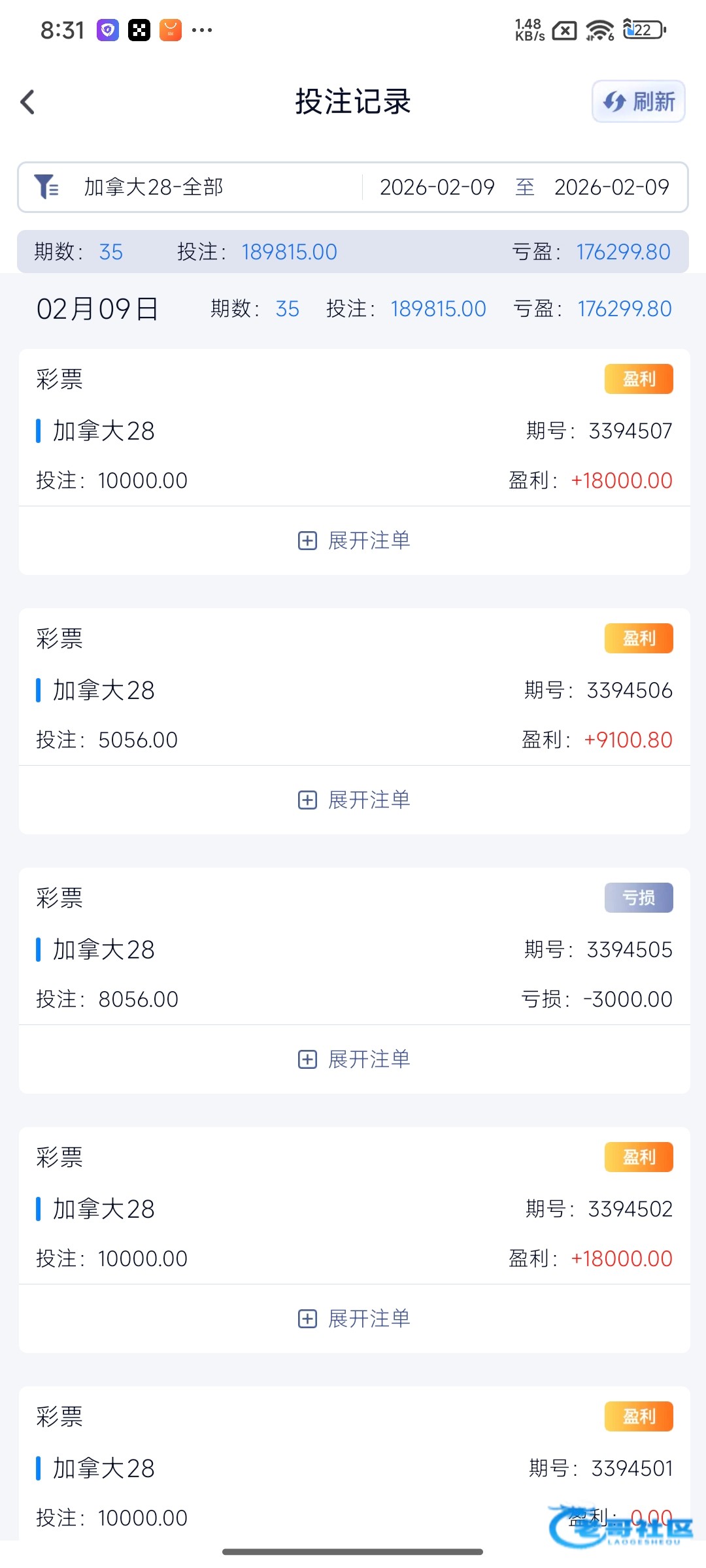Screen dimensions: 706x1568
Task: Tap the battery indicator in status bar
Action: (645, 30)
